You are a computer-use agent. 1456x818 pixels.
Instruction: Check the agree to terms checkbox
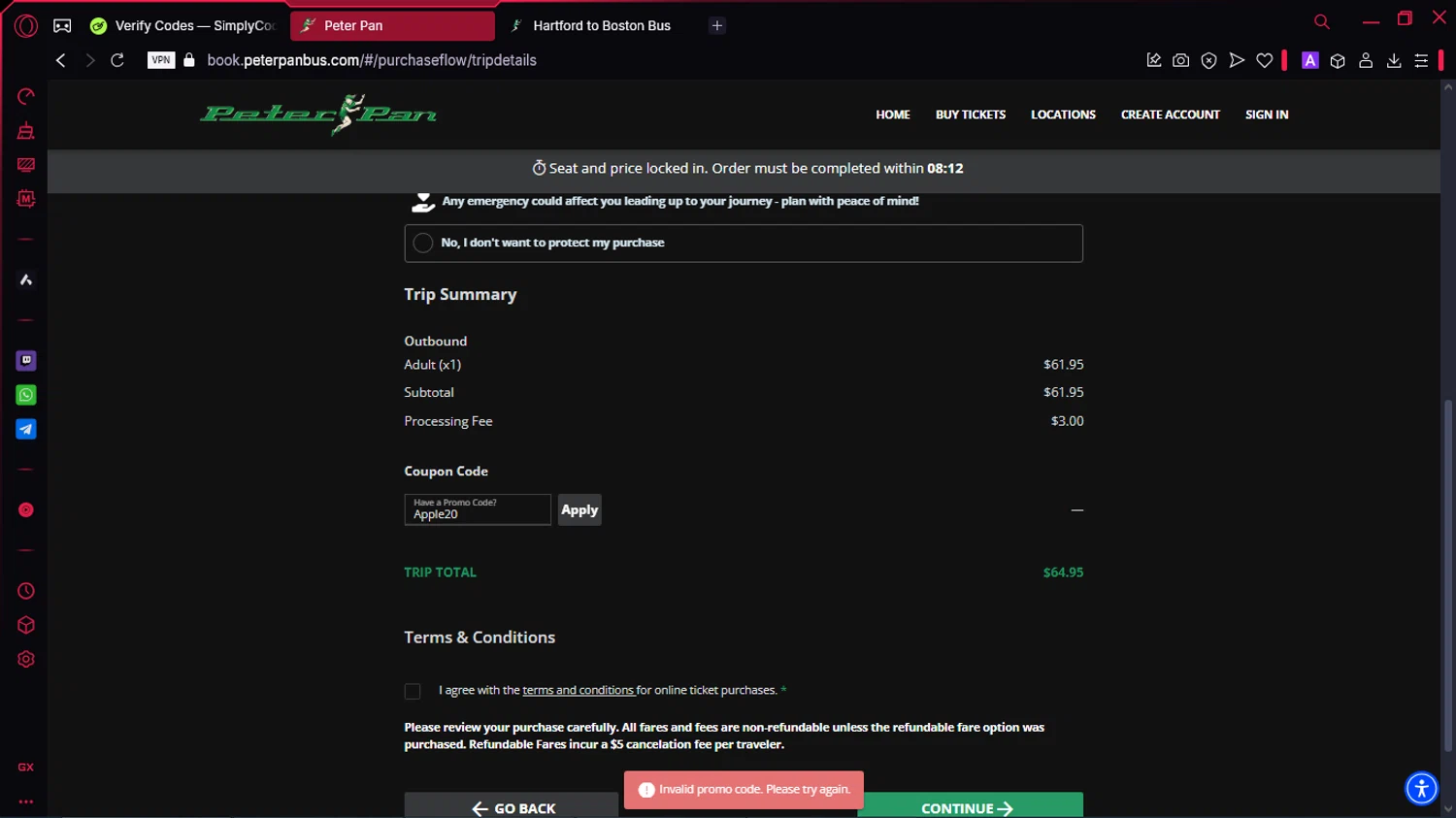coord(413,691)
